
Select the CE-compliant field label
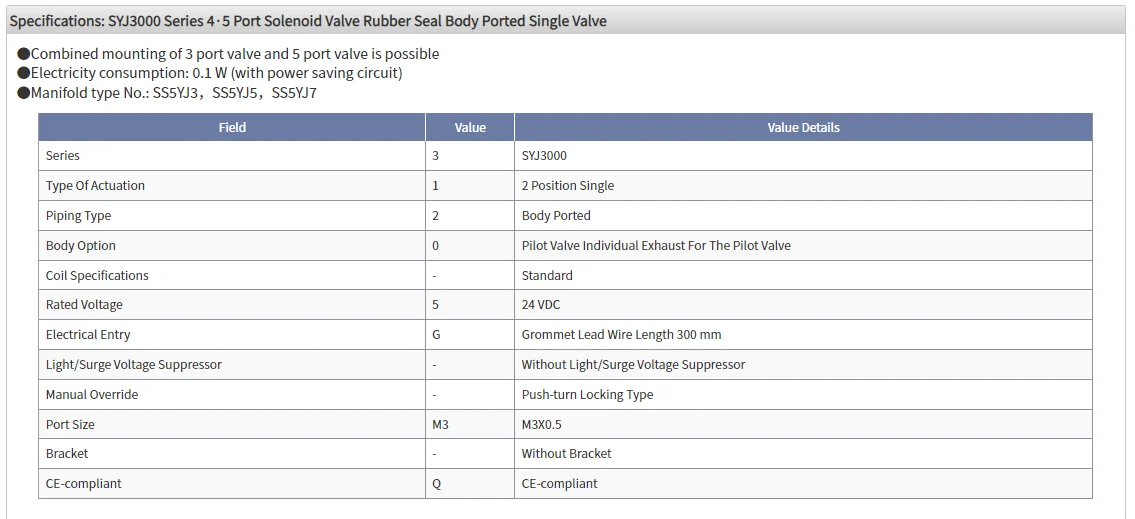(x=84, y=484)
